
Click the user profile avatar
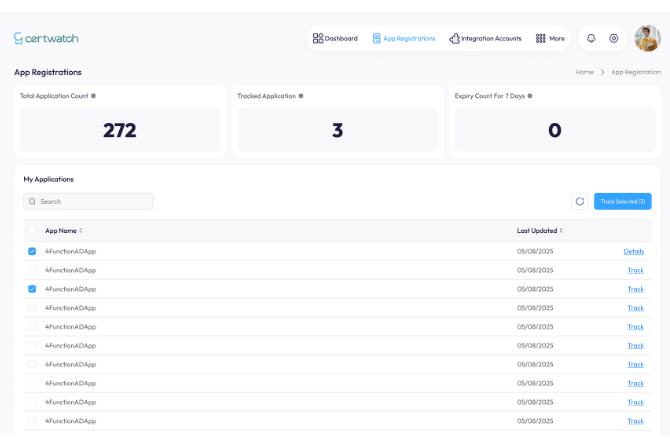(x=647, y=38)
